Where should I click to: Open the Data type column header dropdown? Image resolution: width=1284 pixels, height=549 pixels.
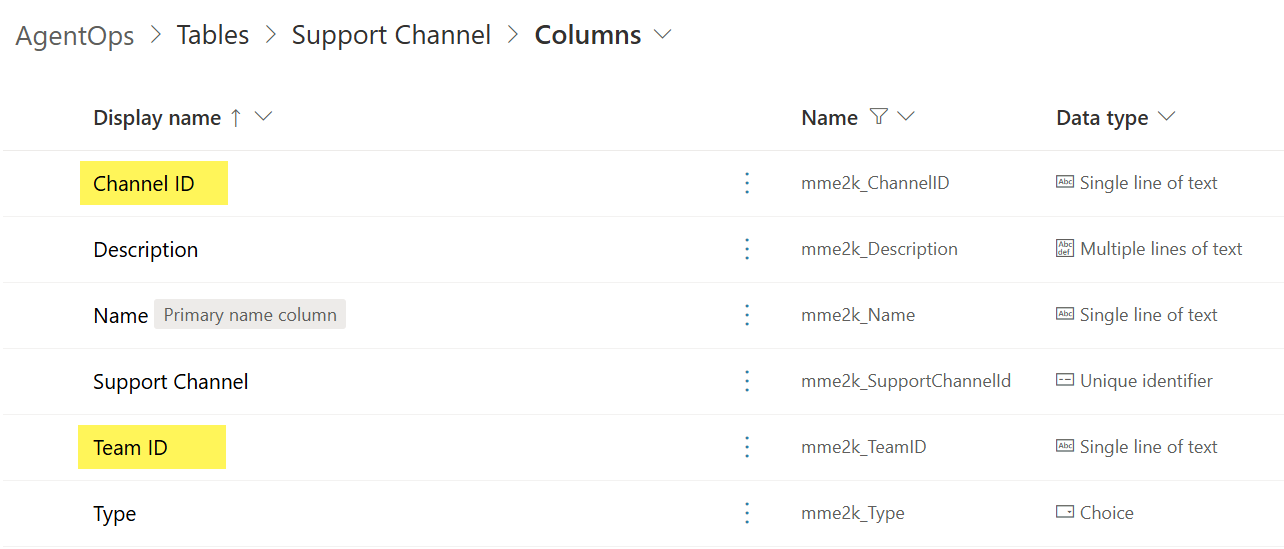click(x=1166, y=117)
